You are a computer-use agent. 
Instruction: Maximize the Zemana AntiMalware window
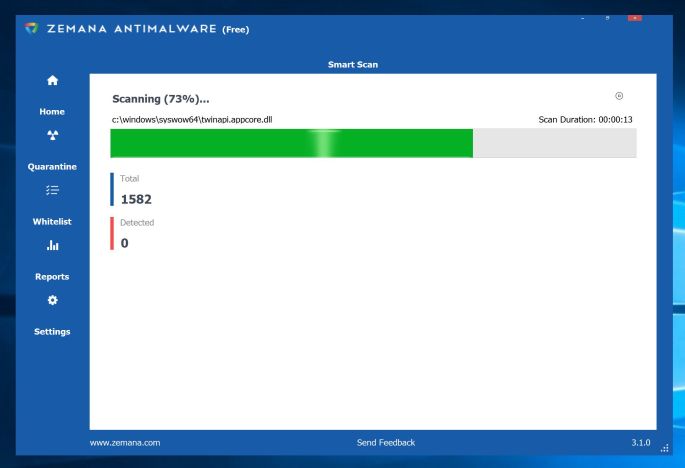coord(607,18)
